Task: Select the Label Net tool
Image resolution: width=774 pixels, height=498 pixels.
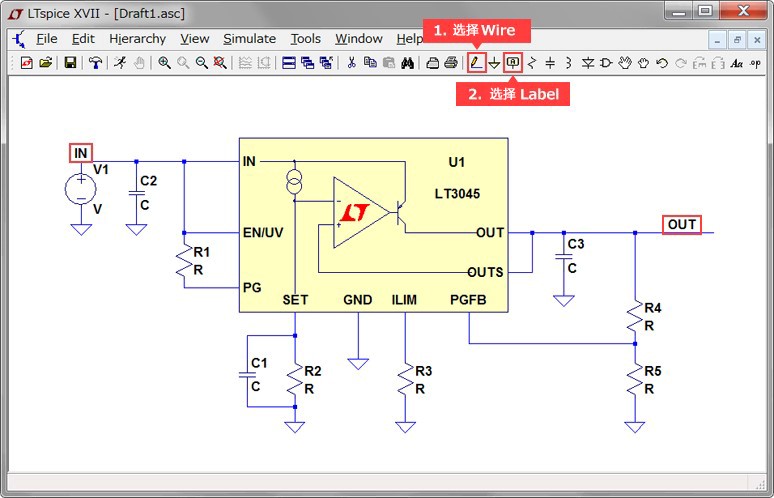Action: click(x=513, y=63)
